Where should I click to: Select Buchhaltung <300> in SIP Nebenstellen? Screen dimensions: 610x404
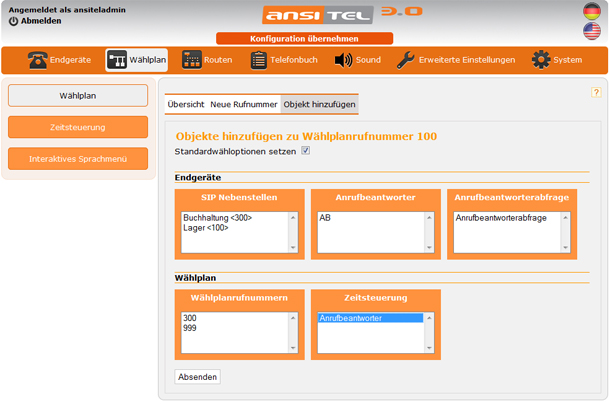pos(218,217)
